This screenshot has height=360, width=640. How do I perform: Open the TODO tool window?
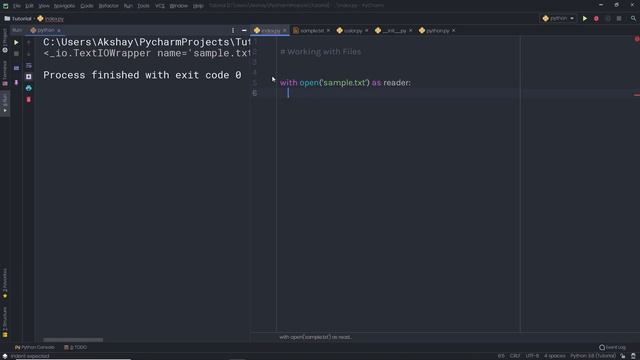coord(76,347)
